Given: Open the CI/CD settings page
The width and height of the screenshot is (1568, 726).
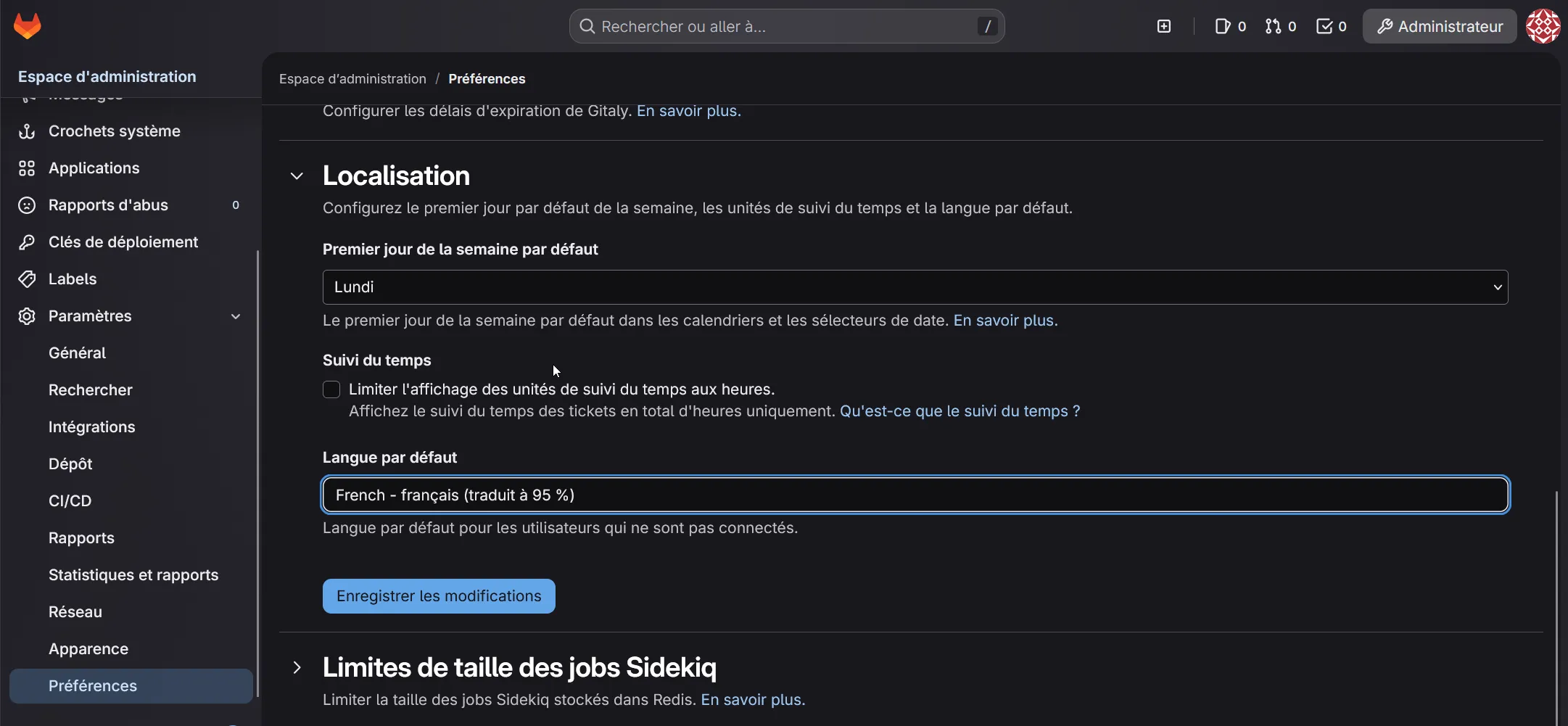Looking at the screenshot, I should 70,500.
